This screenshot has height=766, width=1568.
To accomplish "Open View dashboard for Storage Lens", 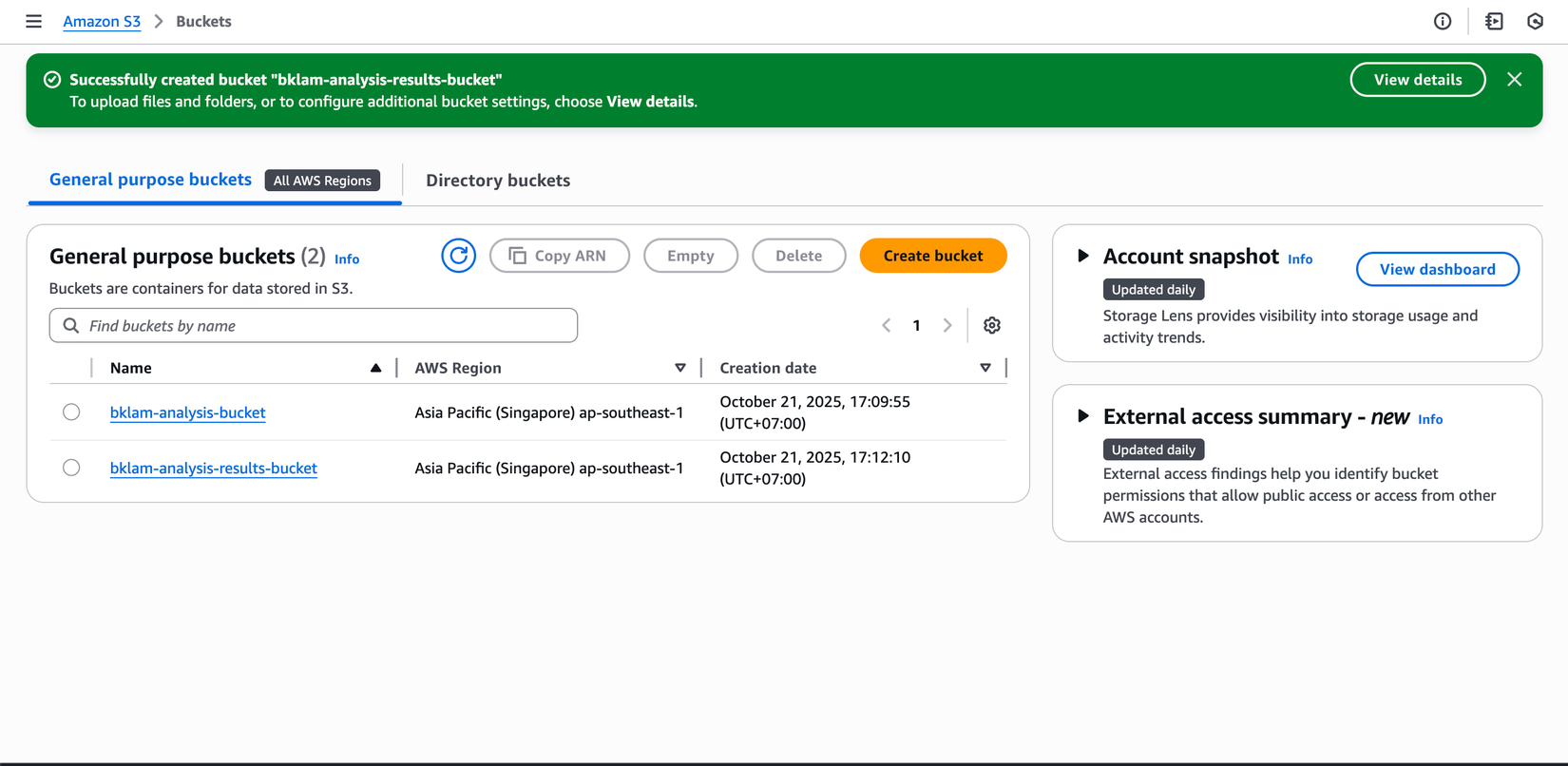I will point(1438,269).
